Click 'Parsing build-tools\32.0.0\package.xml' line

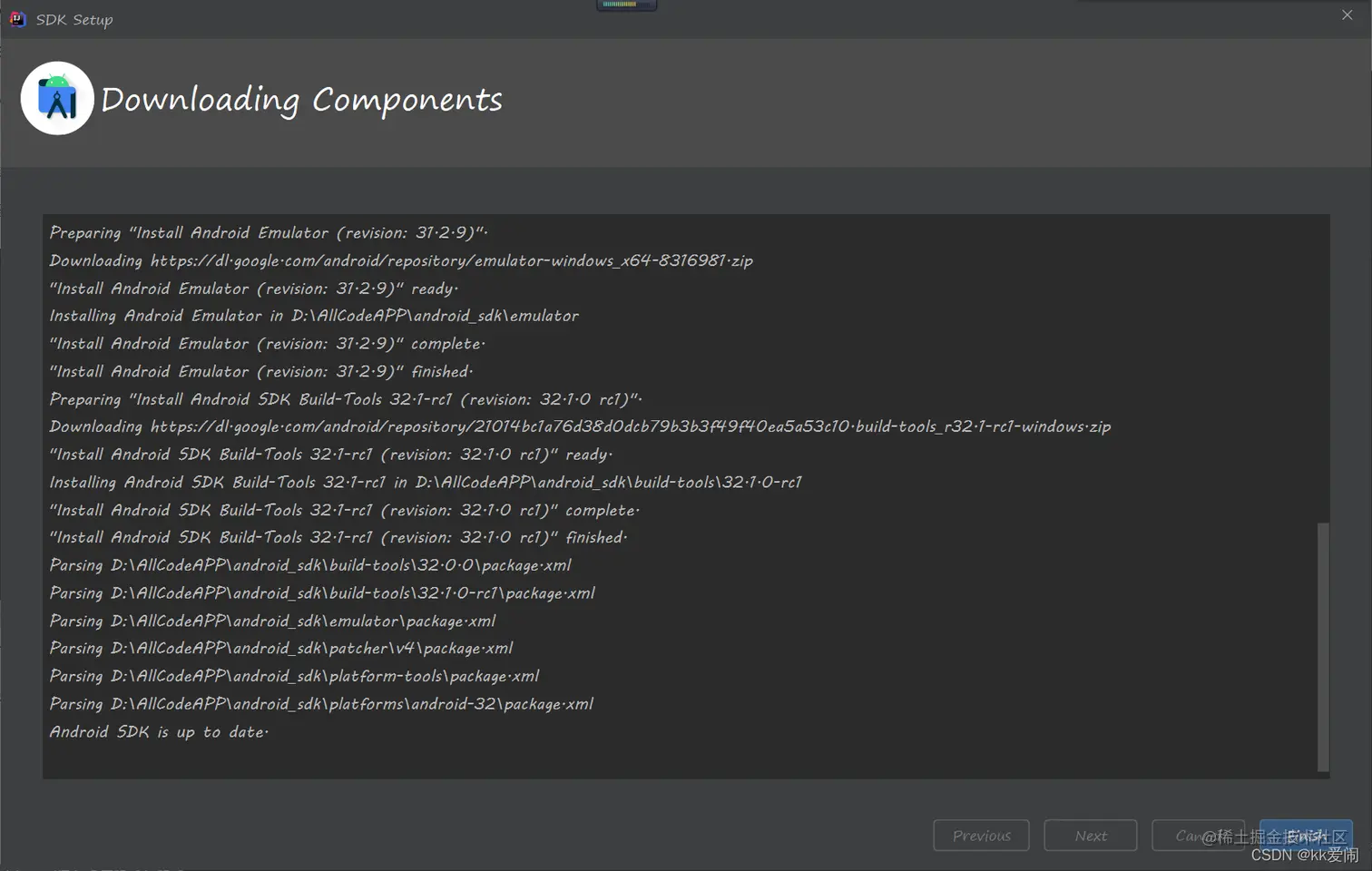coord(310,565)
